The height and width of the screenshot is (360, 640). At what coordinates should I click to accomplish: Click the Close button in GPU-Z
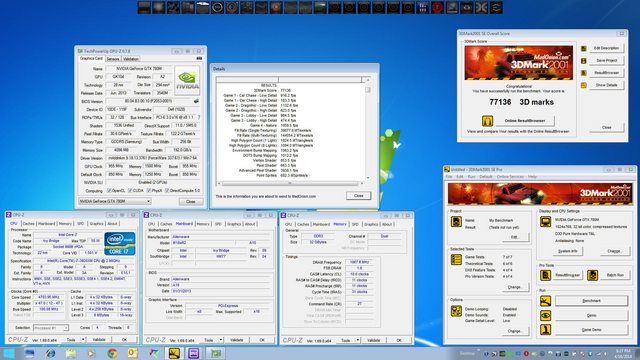tap(191, 202)
